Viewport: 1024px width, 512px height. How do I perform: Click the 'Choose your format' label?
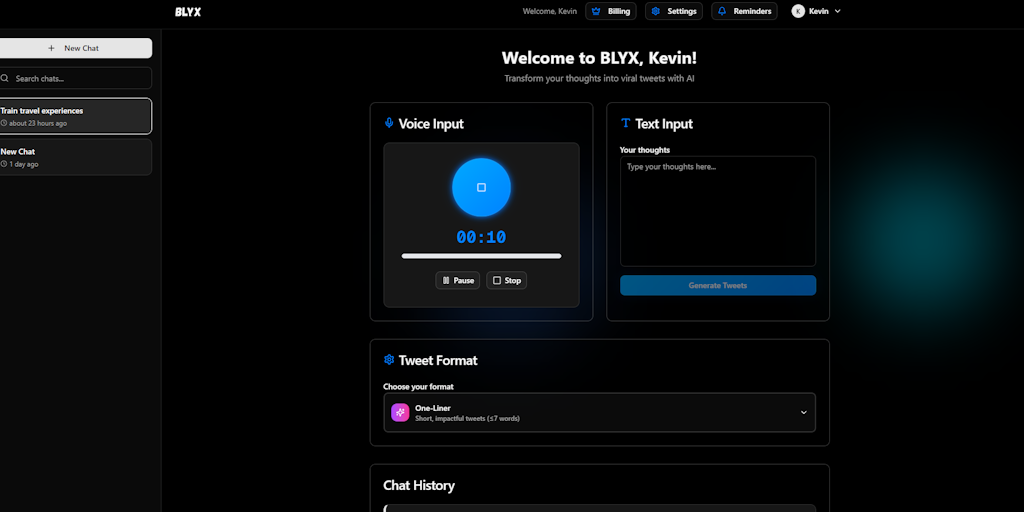pyautogui.click(x=418, y=387)
